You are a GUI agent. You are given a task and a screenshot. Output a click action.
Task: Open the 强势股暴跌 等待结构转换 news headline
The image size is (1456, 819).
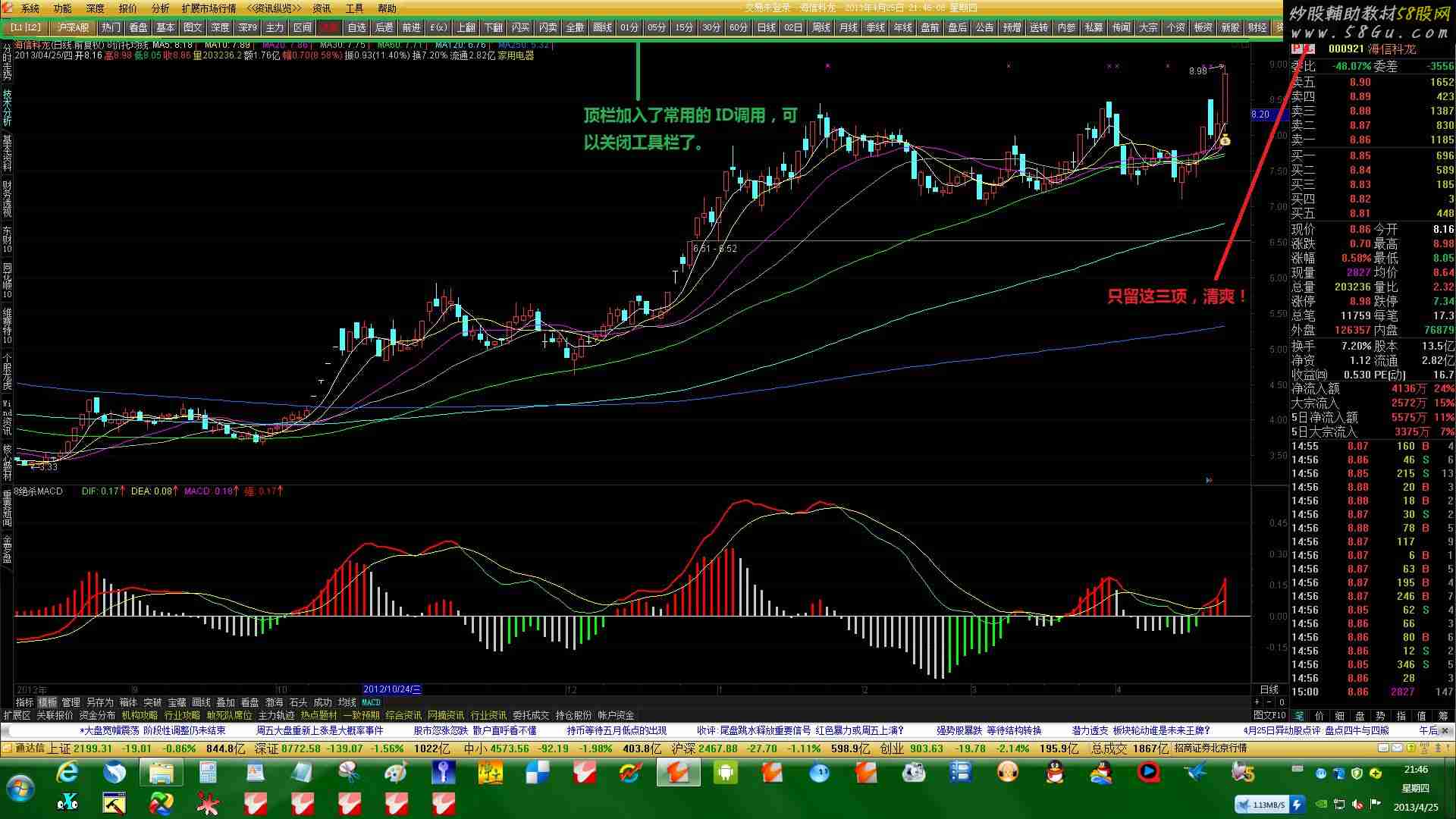click(988, 730)
